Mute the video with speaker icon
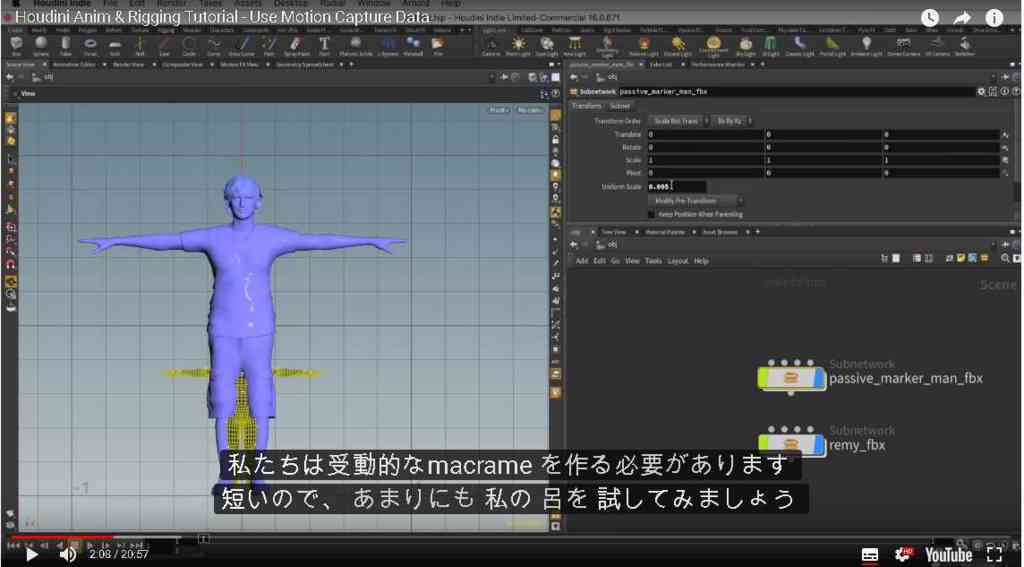This screenshot has width=1024, height=567. (x=67, y=555)
